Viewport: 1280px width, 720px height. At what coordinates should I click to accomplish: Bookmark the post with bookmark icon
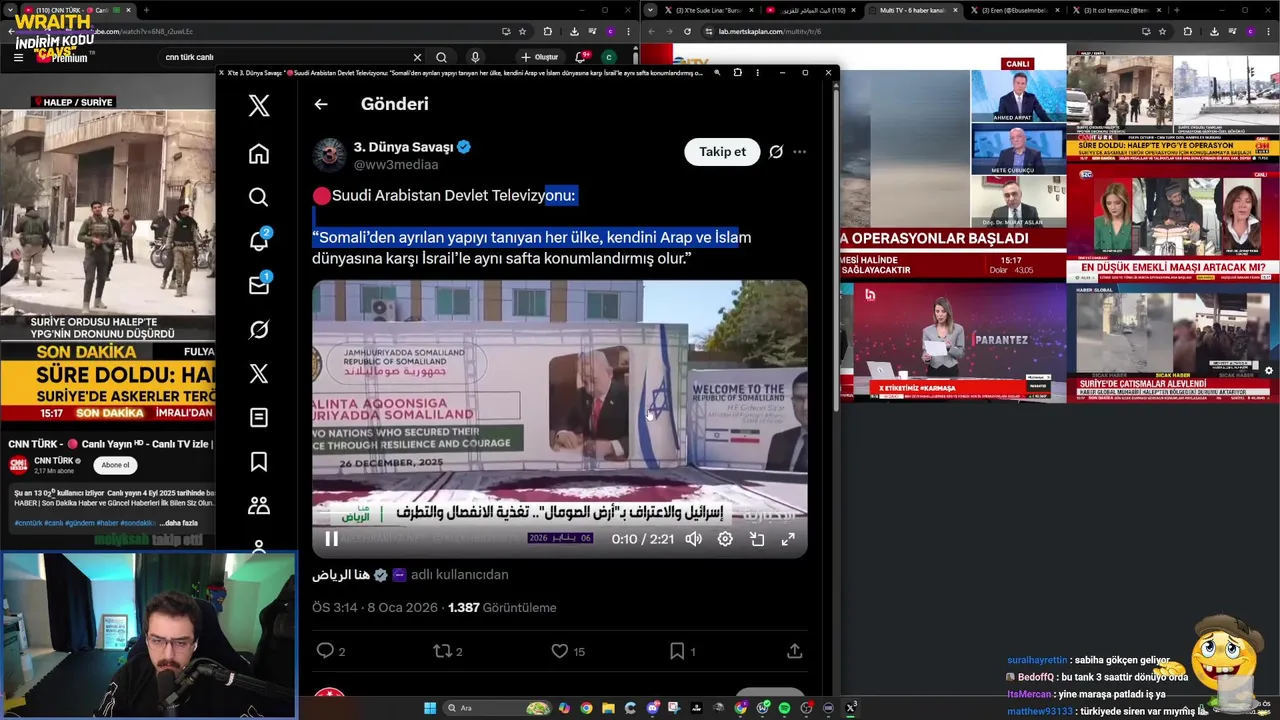(x=677, y=651)
